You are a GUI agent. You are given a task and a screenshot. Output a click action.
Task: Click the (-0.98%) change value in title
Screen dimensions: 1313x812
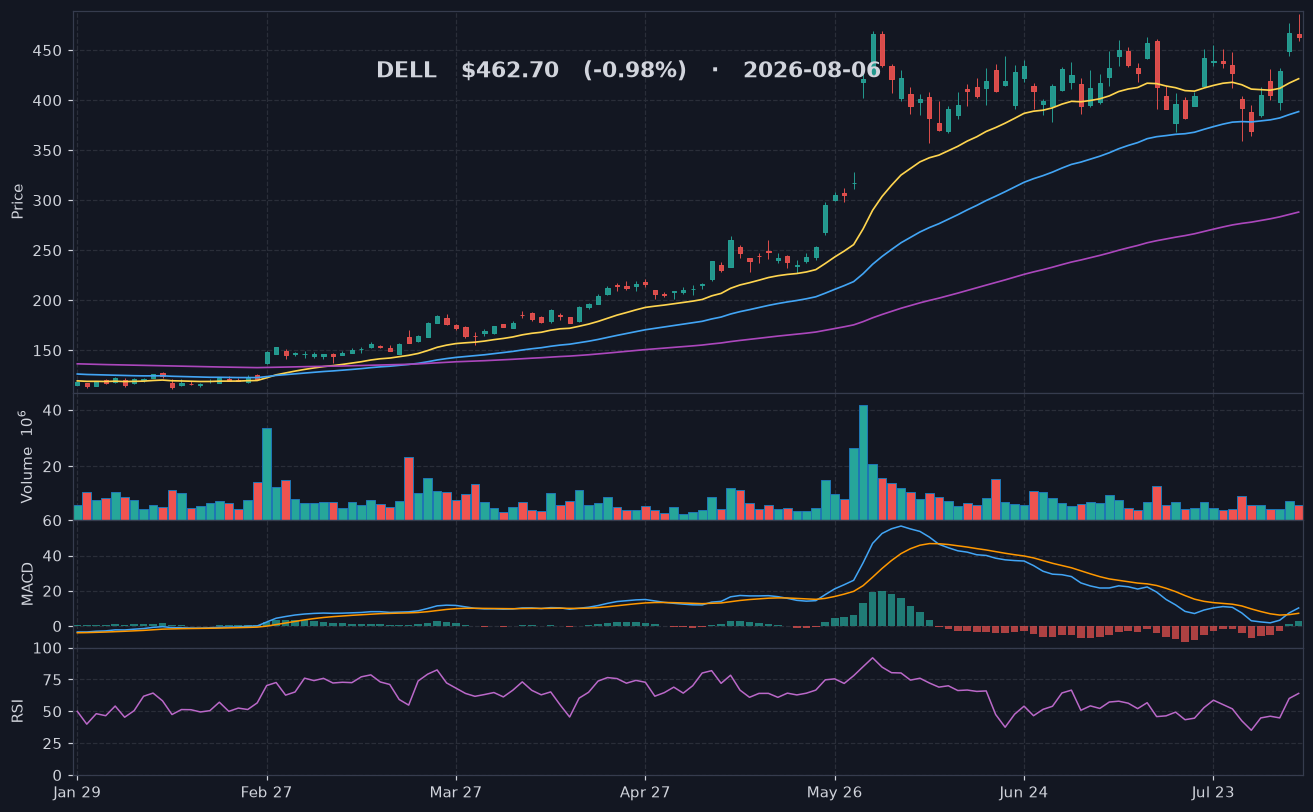635,71
